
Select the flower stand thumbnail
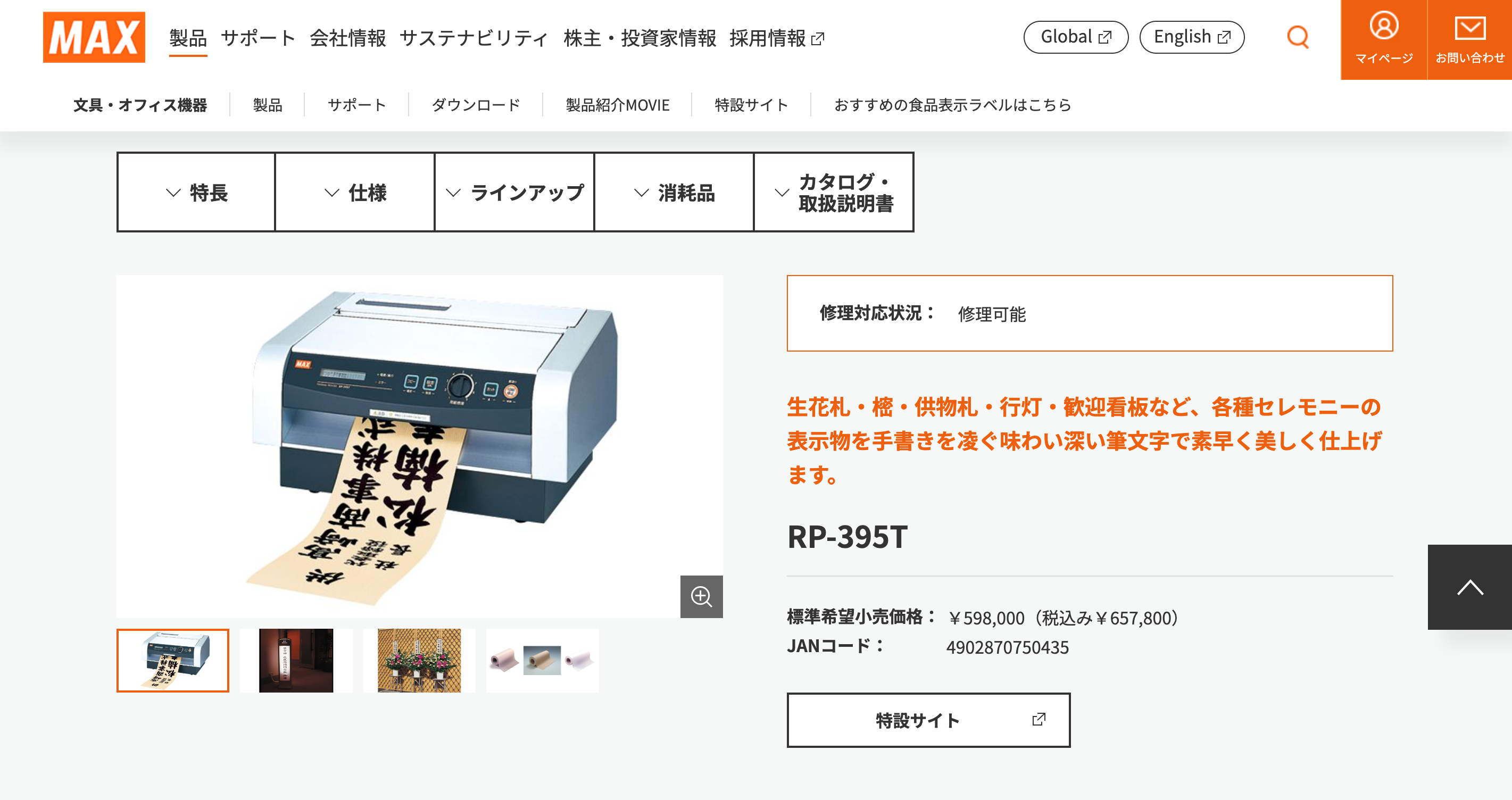click(x=419, y=660)
